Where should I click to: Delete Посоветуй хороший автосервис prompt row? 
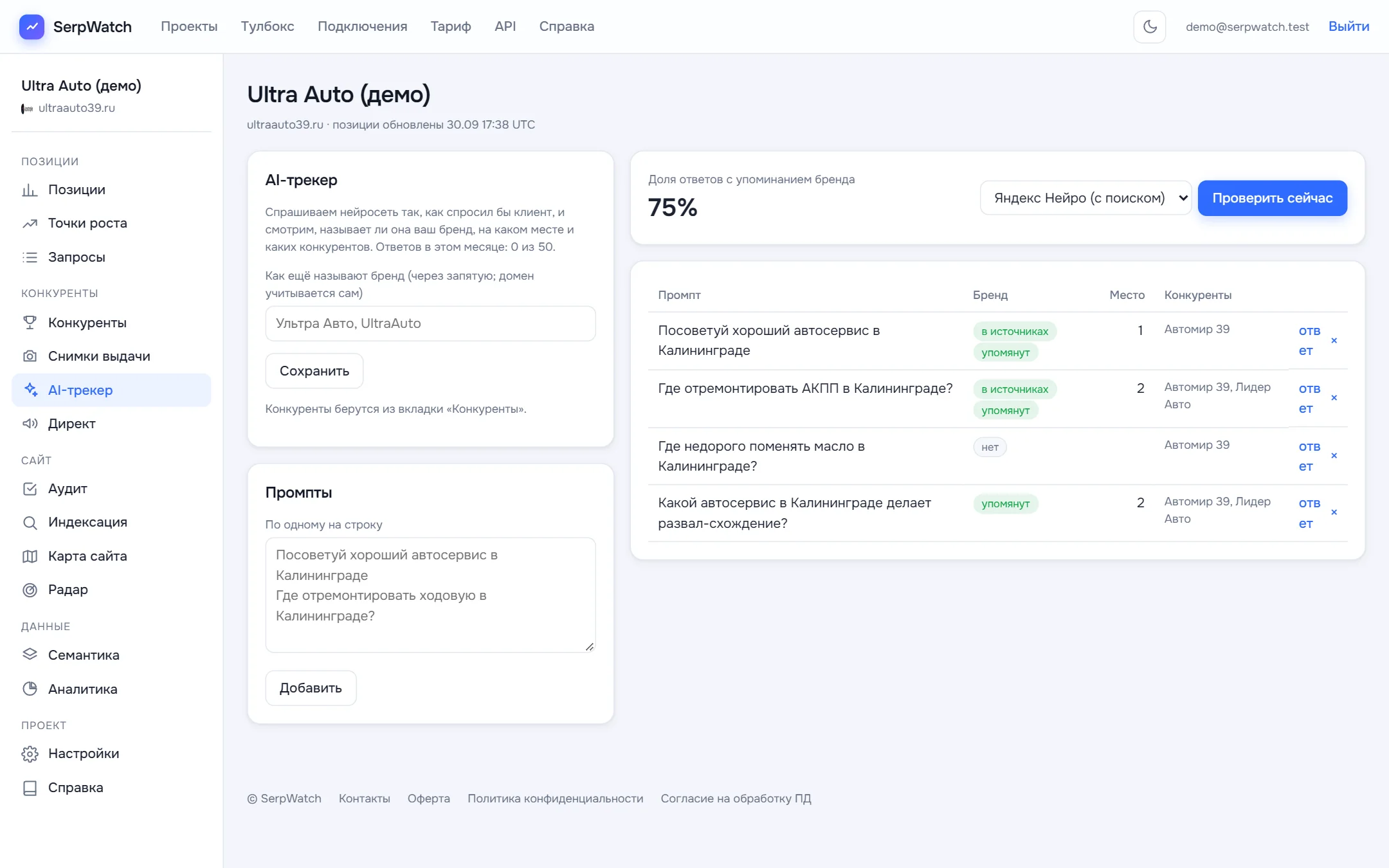[1334, 341]
